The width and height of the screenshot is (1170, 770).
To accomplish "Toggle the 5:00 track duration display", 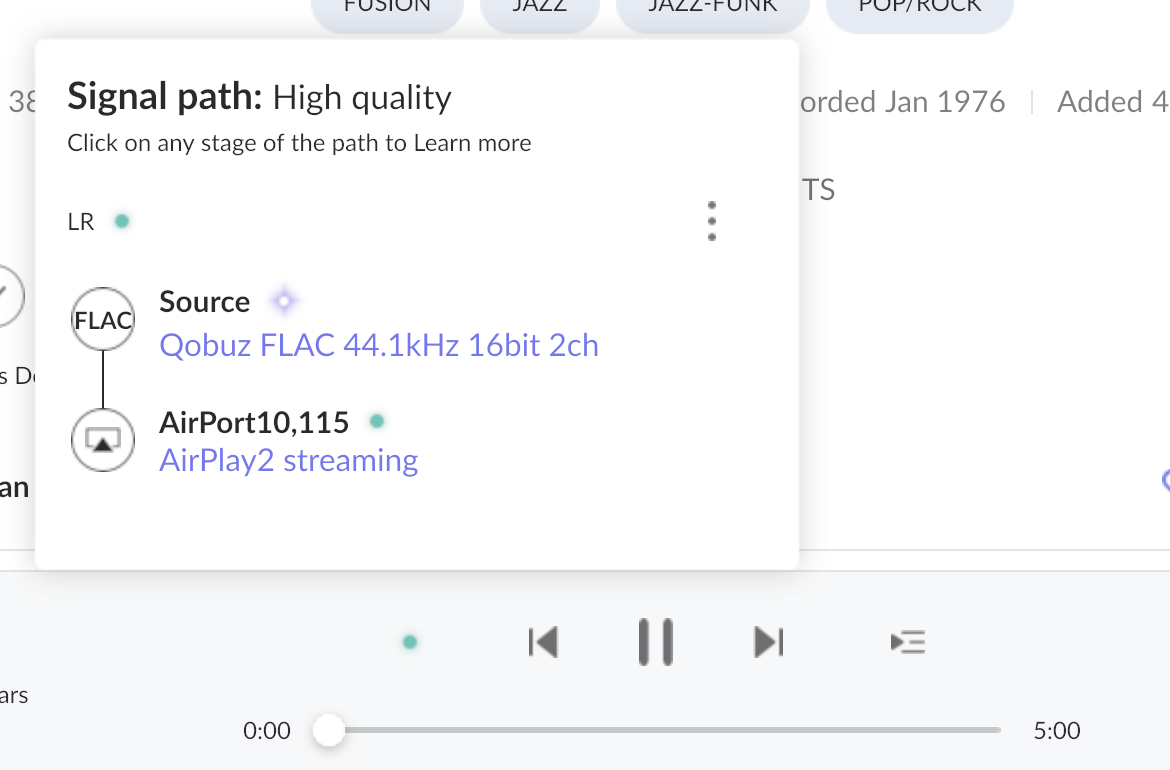I will 1056,731.
